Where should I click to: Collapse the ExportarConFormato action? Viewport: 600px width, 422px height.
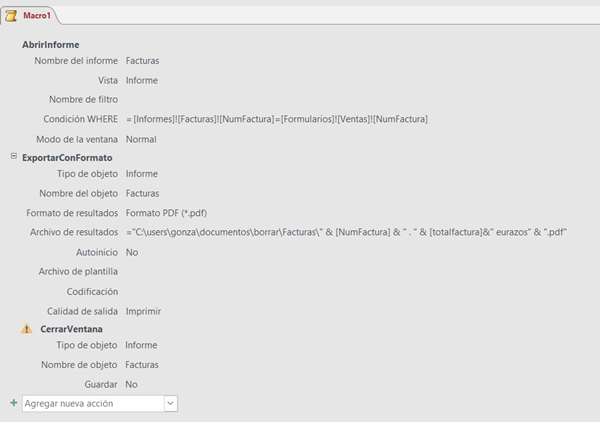point(13,157)
